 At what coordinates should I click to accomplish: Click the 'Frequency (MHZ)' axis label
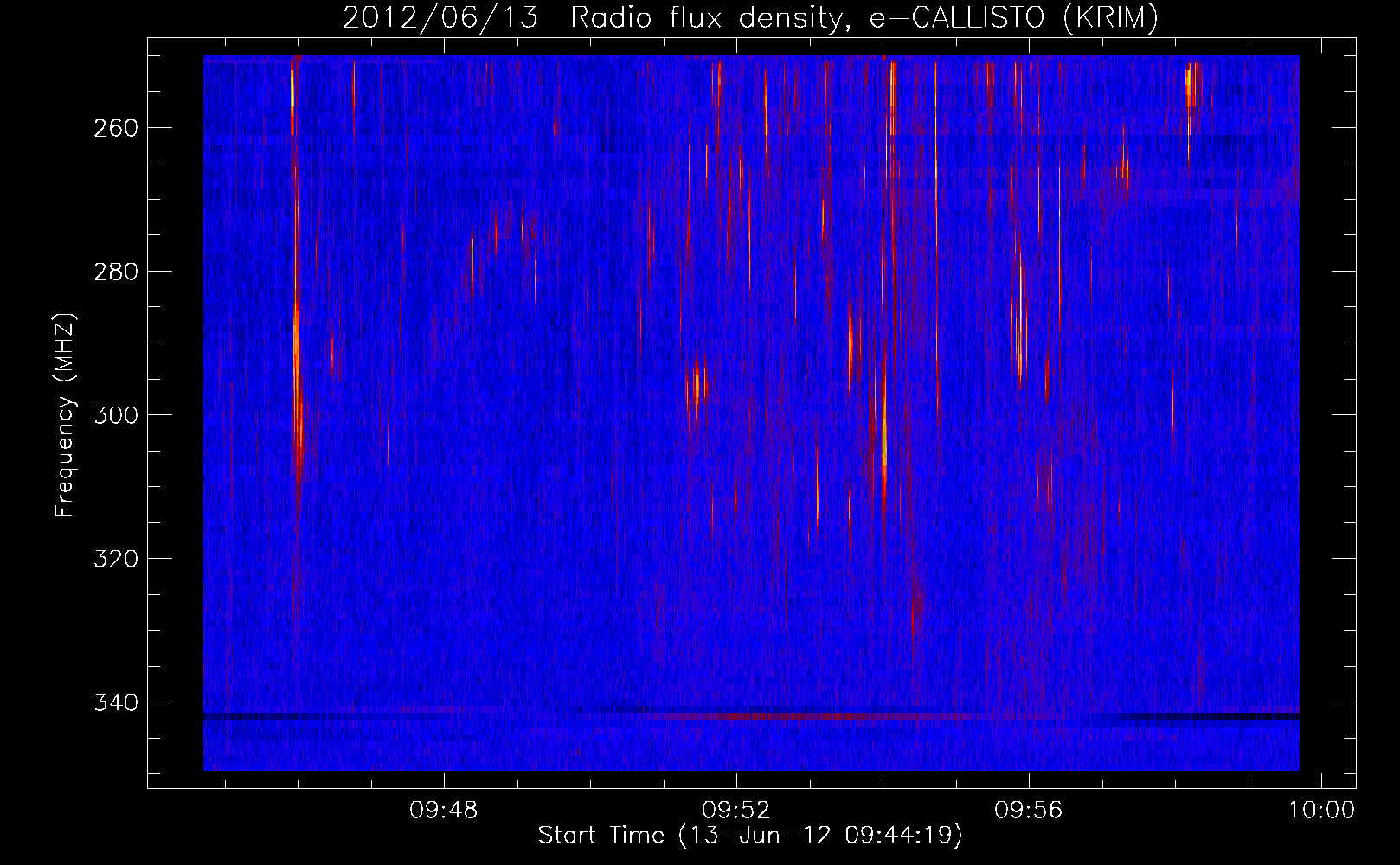tap(65, 414)
